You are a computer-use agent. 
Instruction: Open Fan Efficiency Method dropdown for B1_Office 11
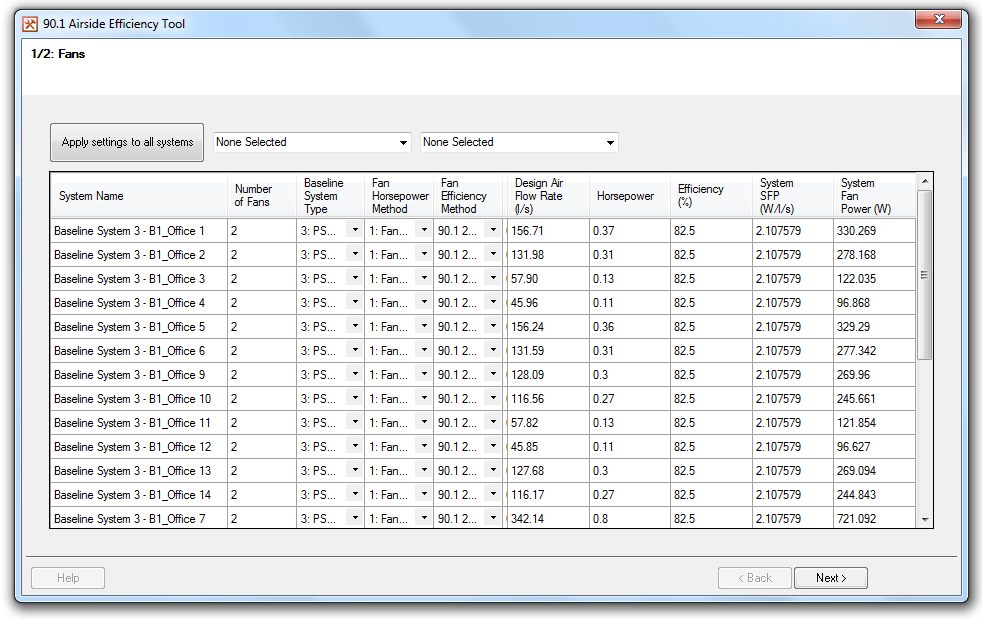click(493, 422)
